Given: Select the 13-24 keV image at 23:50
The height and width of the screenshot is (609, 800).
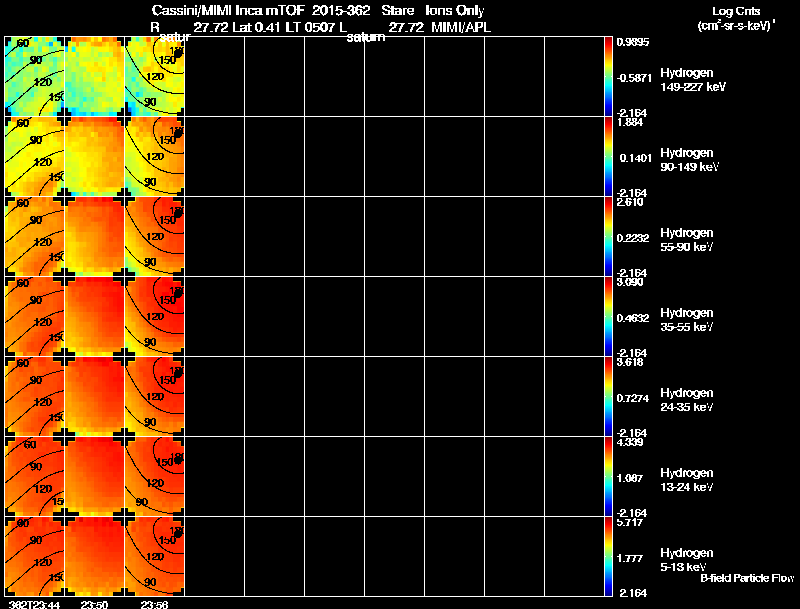Looking at the screenshot, I should point(94,477).
